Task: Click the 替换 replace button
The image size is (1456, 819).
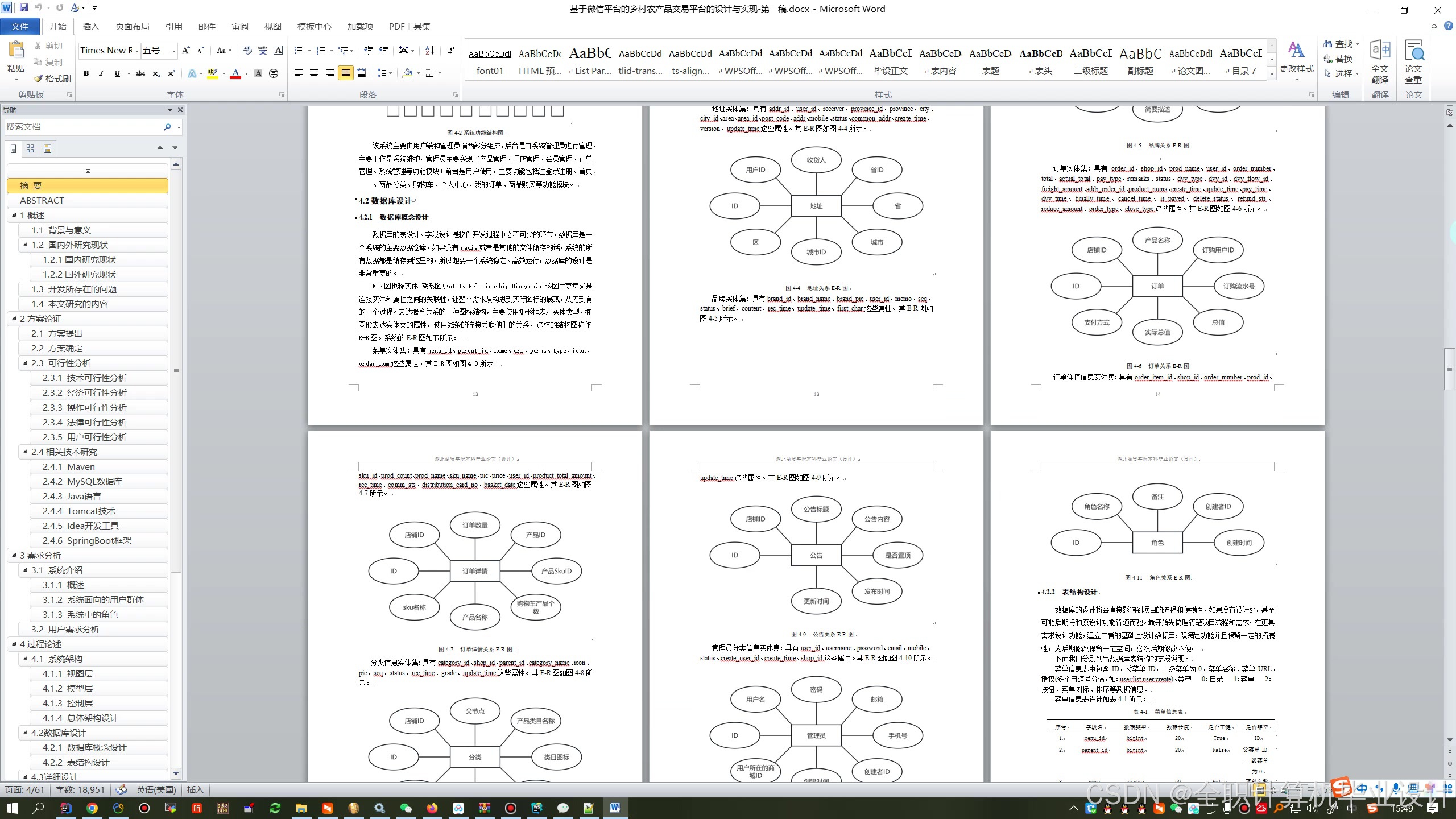Action: pyautogui.click(x=1338, y=59)
